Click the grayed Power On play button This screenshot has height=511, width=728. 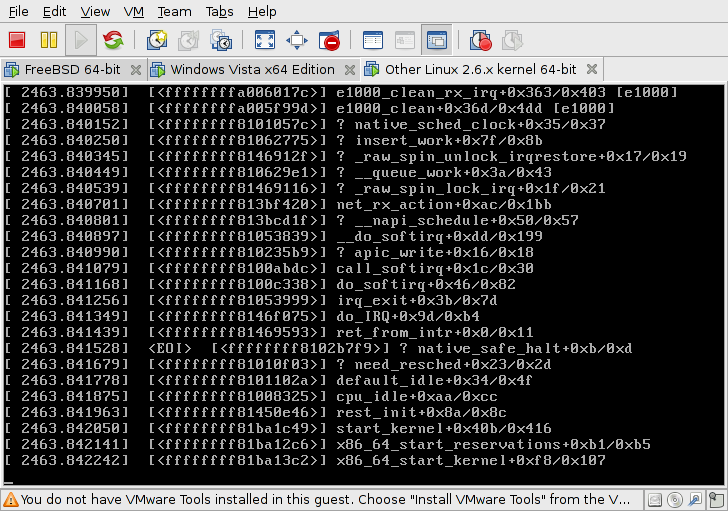pos(81,40)
